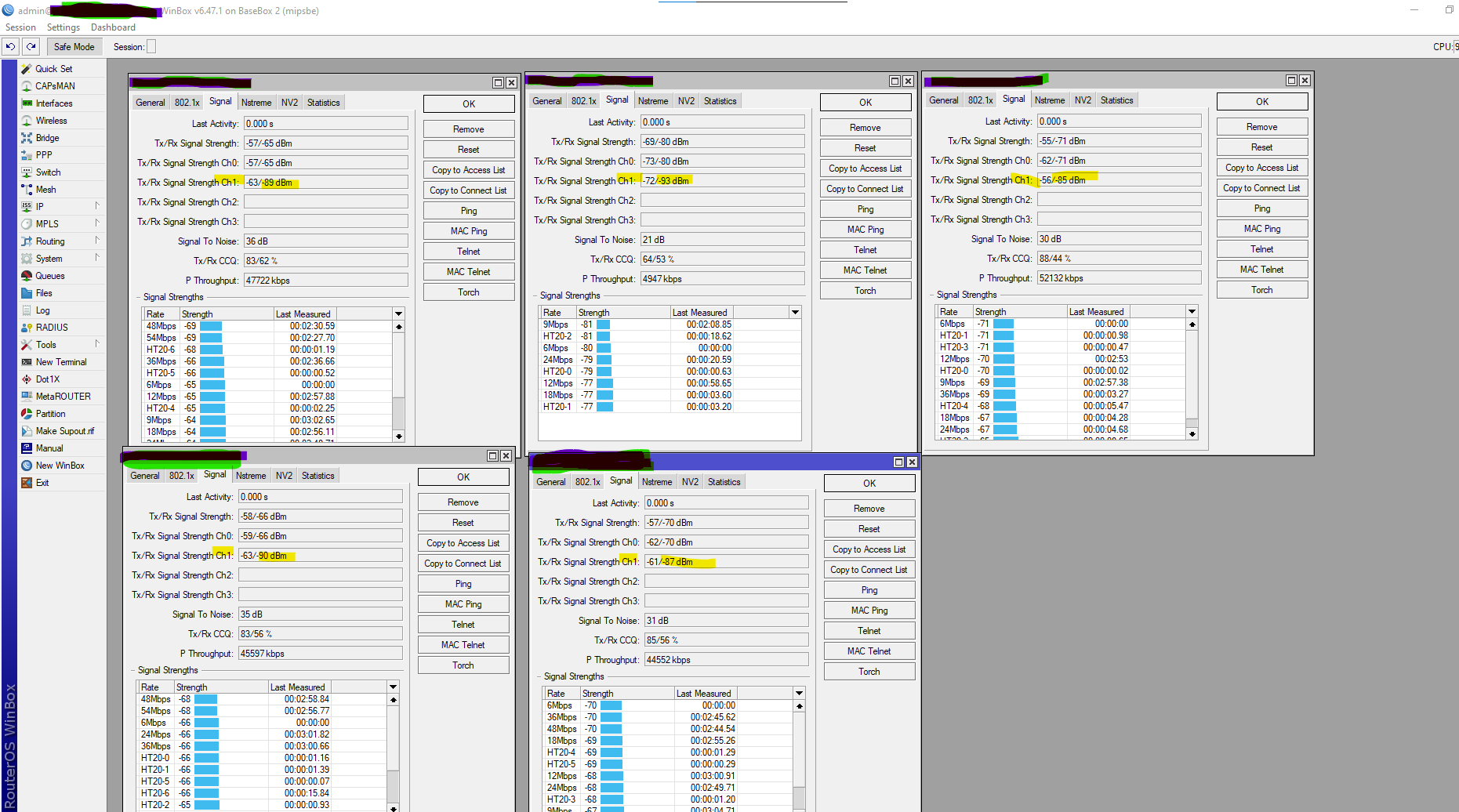This screenshot has width=1459, height=812.
Task: Open the Wireless menu
Action: pyautogui.click(x=51, y=121)
